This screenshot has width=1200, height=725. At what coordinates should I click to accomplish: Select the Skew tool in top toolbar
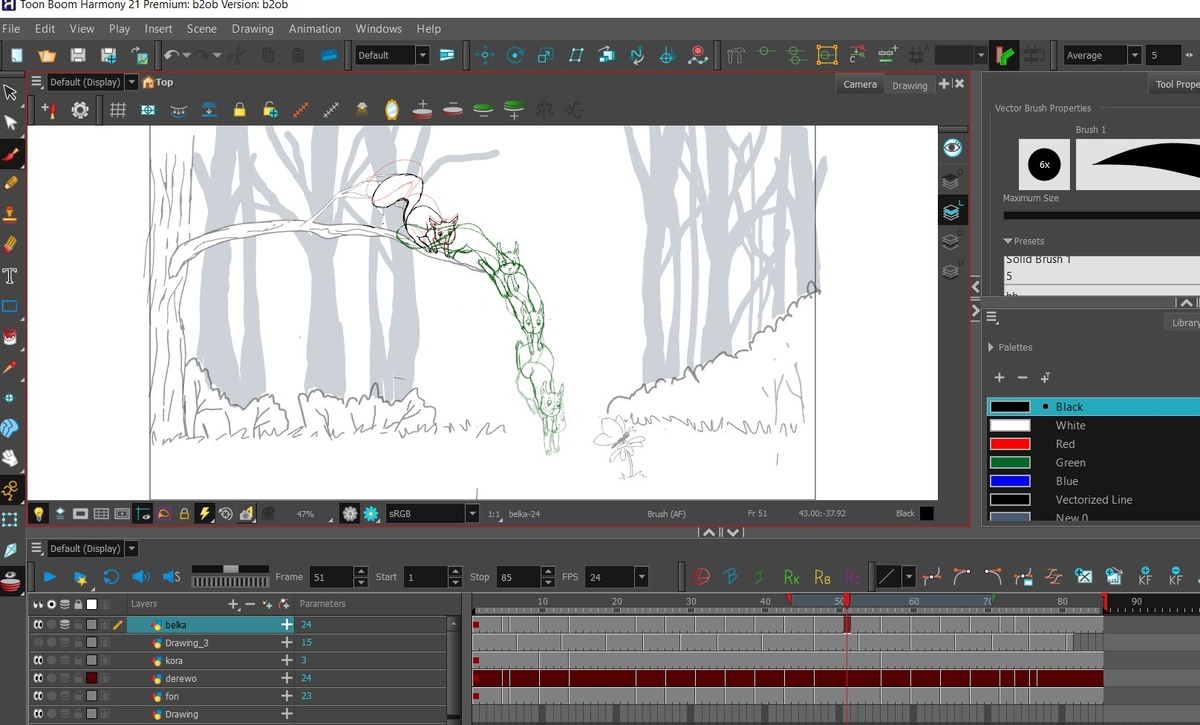[x=576, y=56]
